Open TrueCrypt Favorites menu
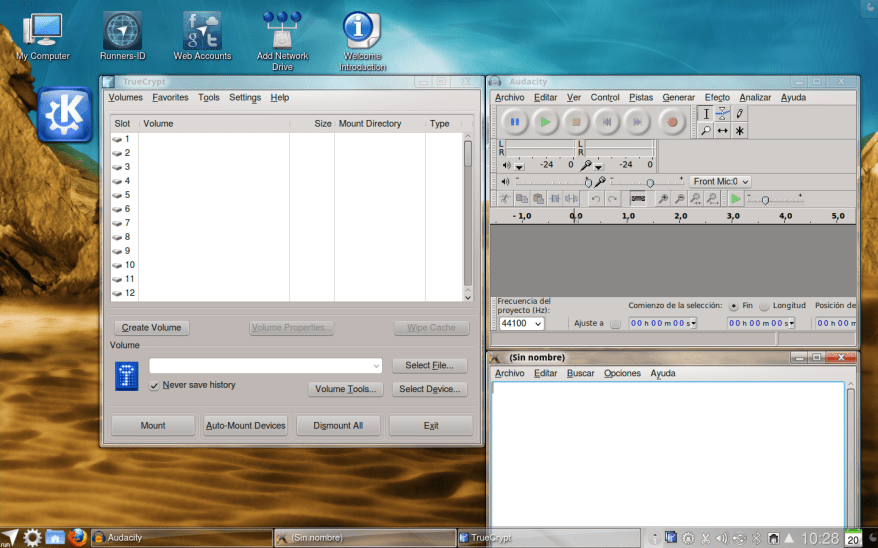The width and height of the screenshot is (878, 548). coord(170,97)
